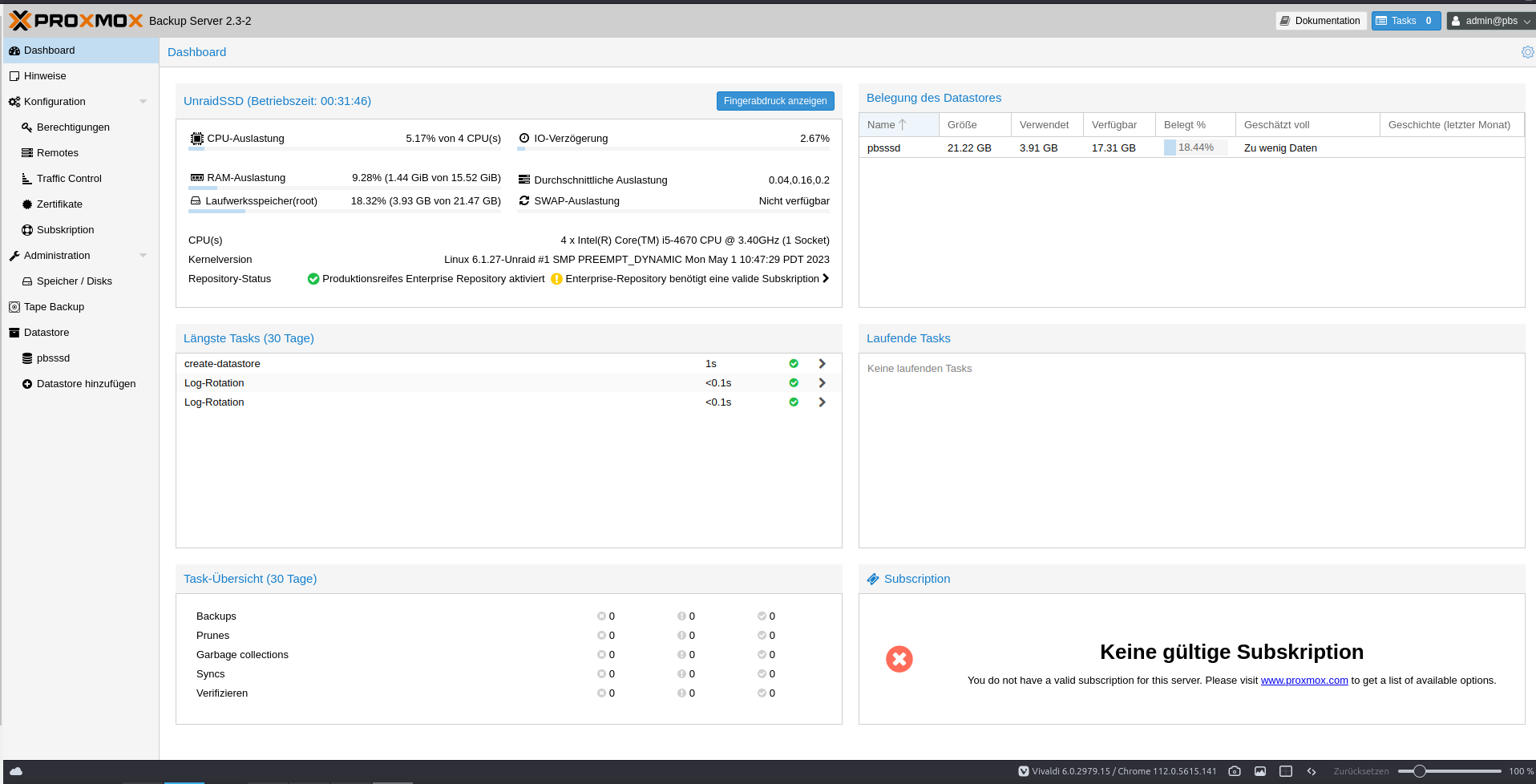This screenshot has height=784, width=1536.
Task: Collapse the Administration section arrow
Action: (x=143, y=256)
